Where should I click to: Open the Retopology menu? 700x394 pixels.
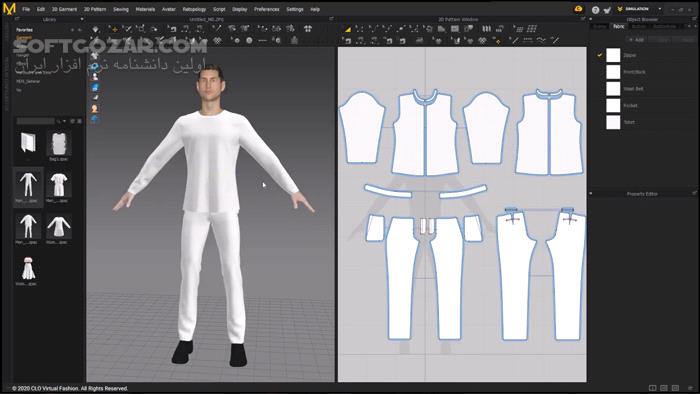click(194, 9)
